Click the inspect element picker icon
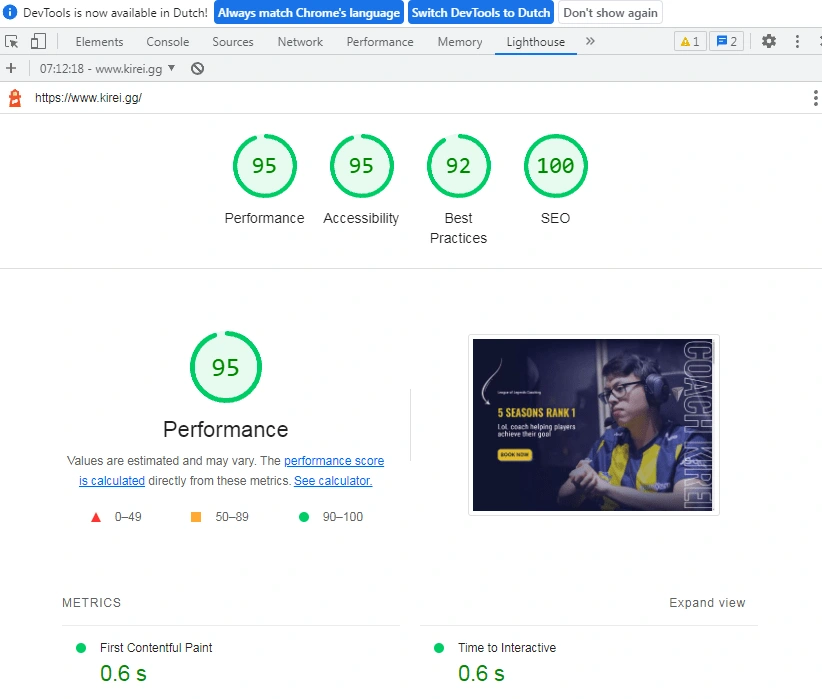The width and height of the screenshot is (822, 699). tap(12, 41)
